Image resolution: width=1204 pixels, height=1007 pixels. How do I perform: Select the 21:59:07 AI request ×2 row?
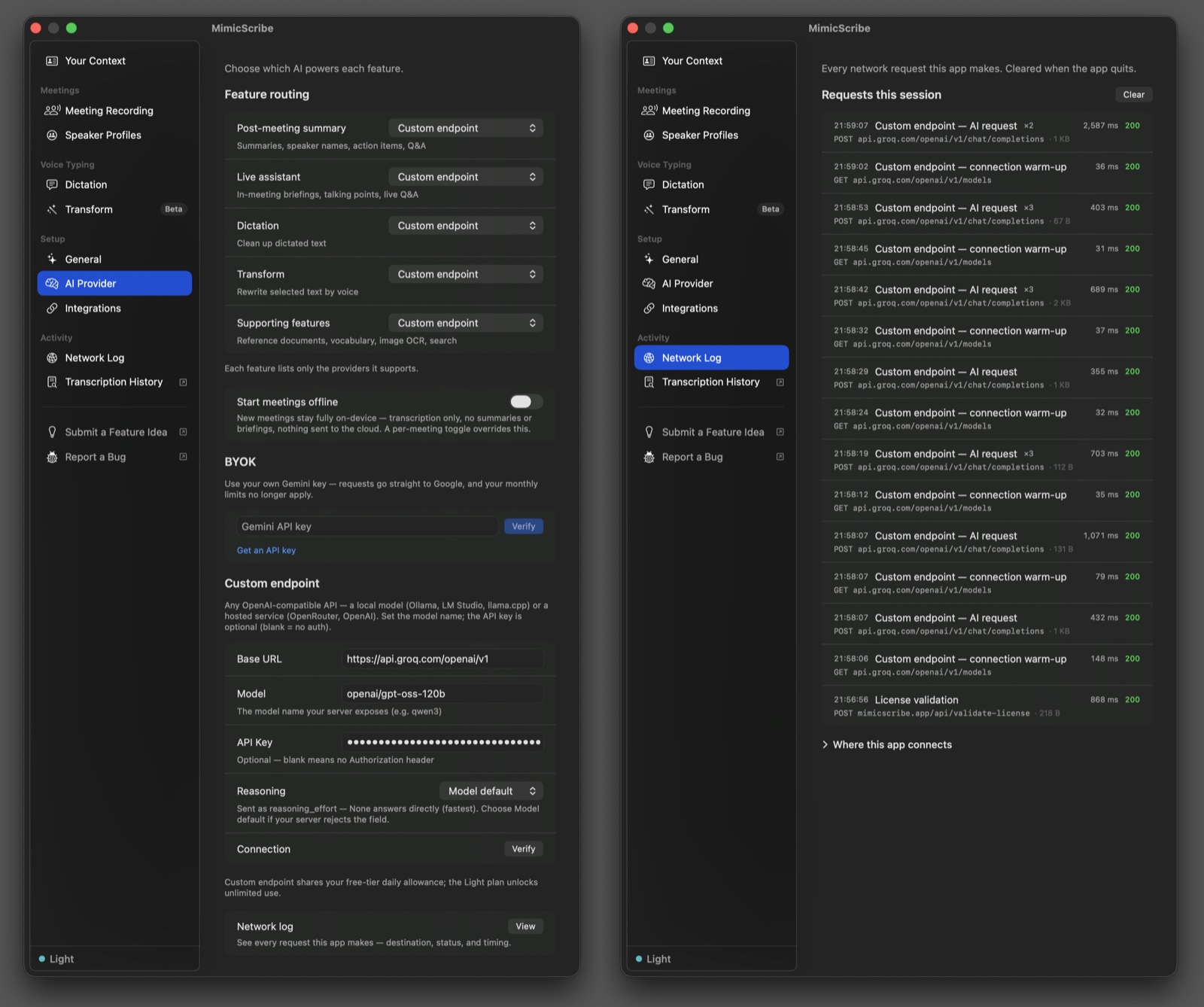[x=987, y=132]
